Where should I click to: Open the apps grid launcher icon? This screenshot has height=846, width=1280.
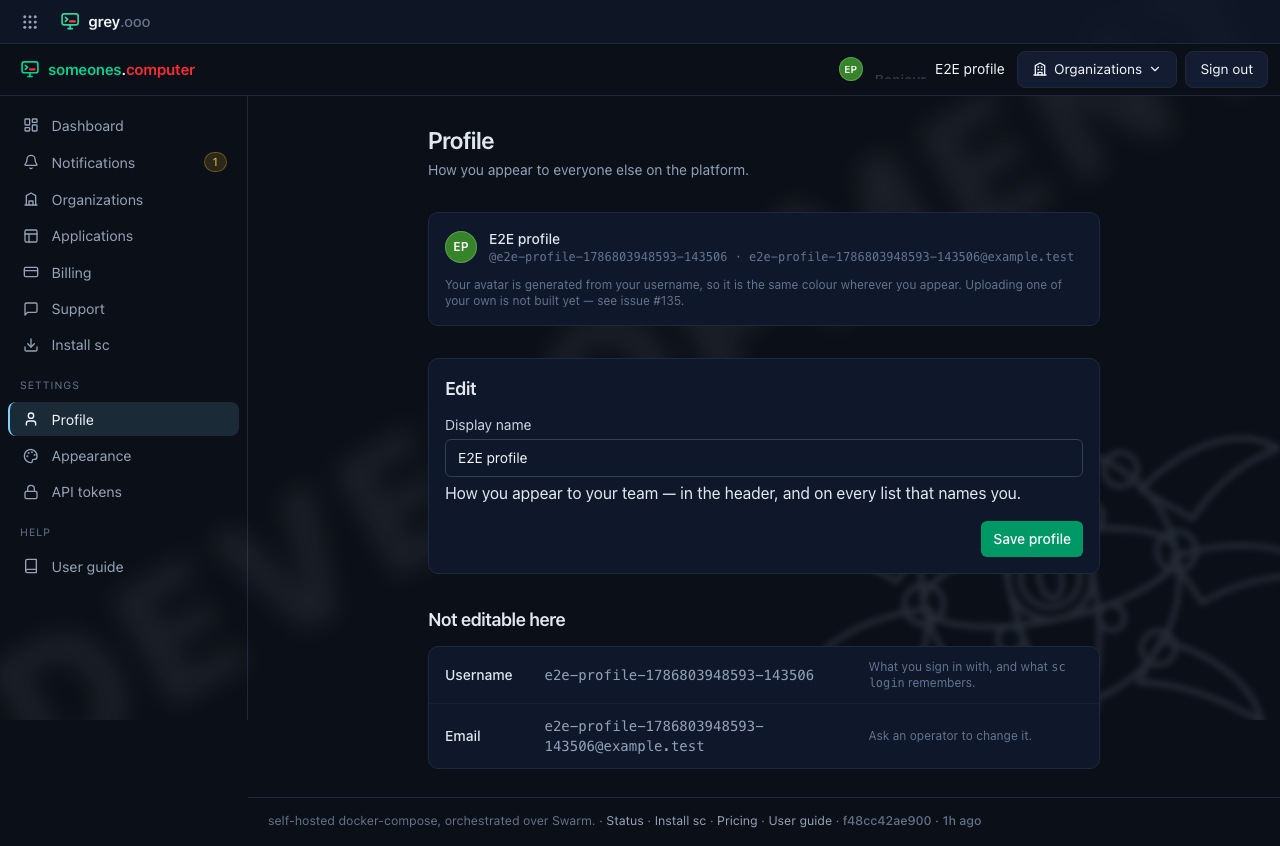click(30, 21)
